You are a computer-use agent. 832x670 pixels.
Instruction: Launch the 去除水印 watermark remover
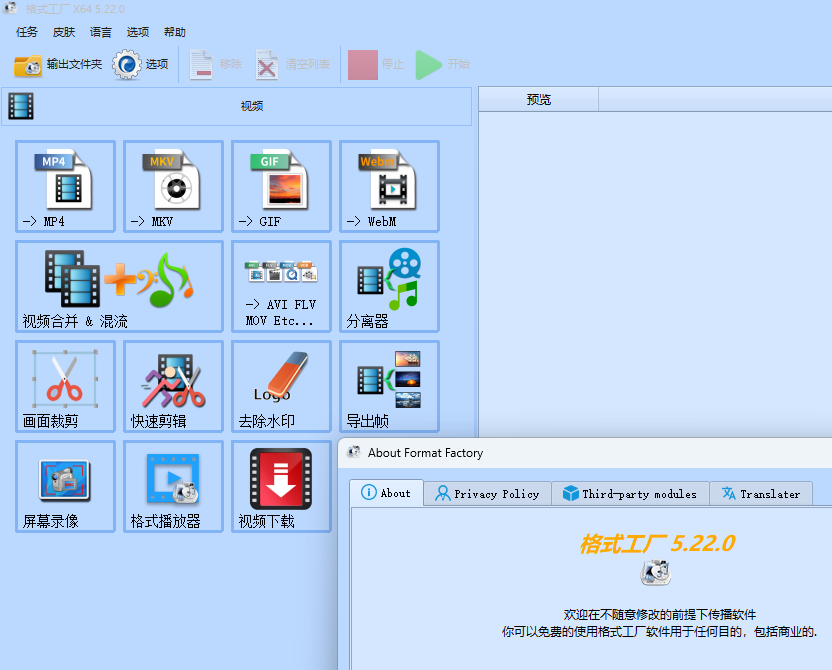pos(281,386)
